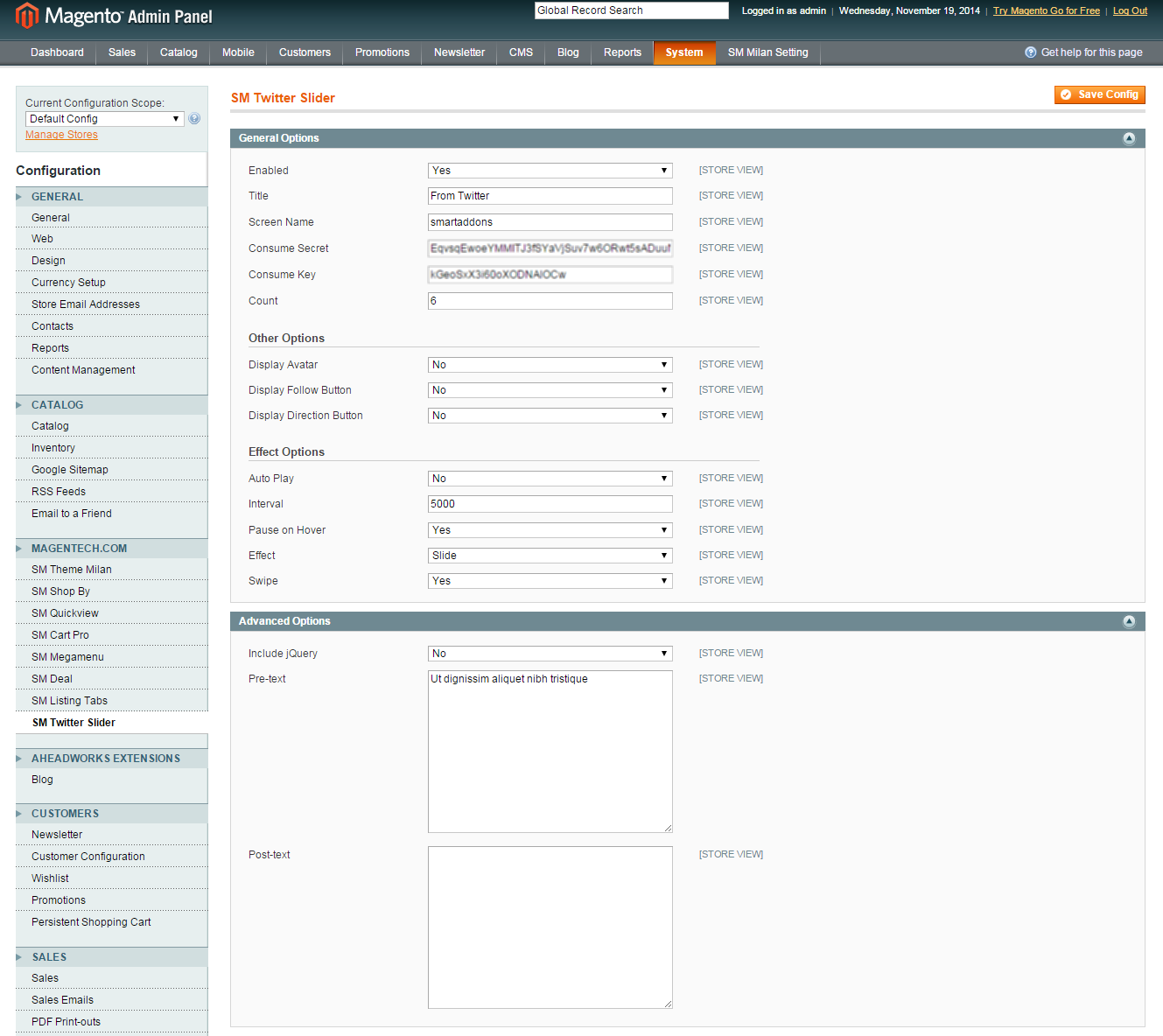Click the Title input field
Screen dimensions: 1163x1036
pyautogui.click(x=550, y=196)
